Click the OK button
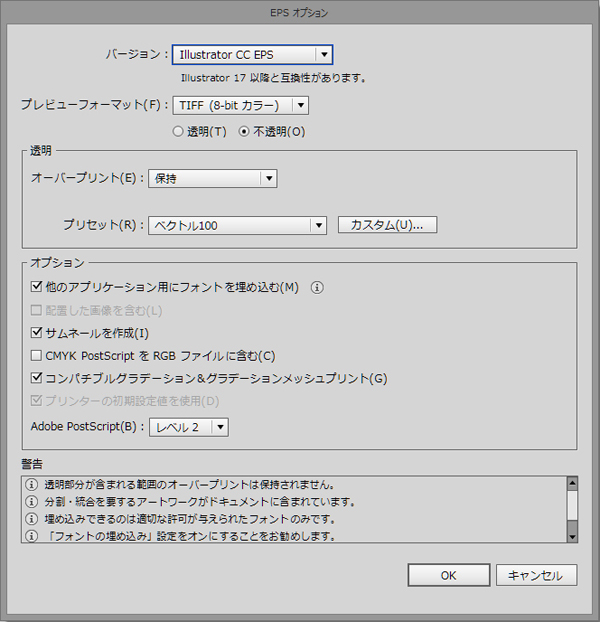Screen dimensions: 600x622 tap(449, 575)
